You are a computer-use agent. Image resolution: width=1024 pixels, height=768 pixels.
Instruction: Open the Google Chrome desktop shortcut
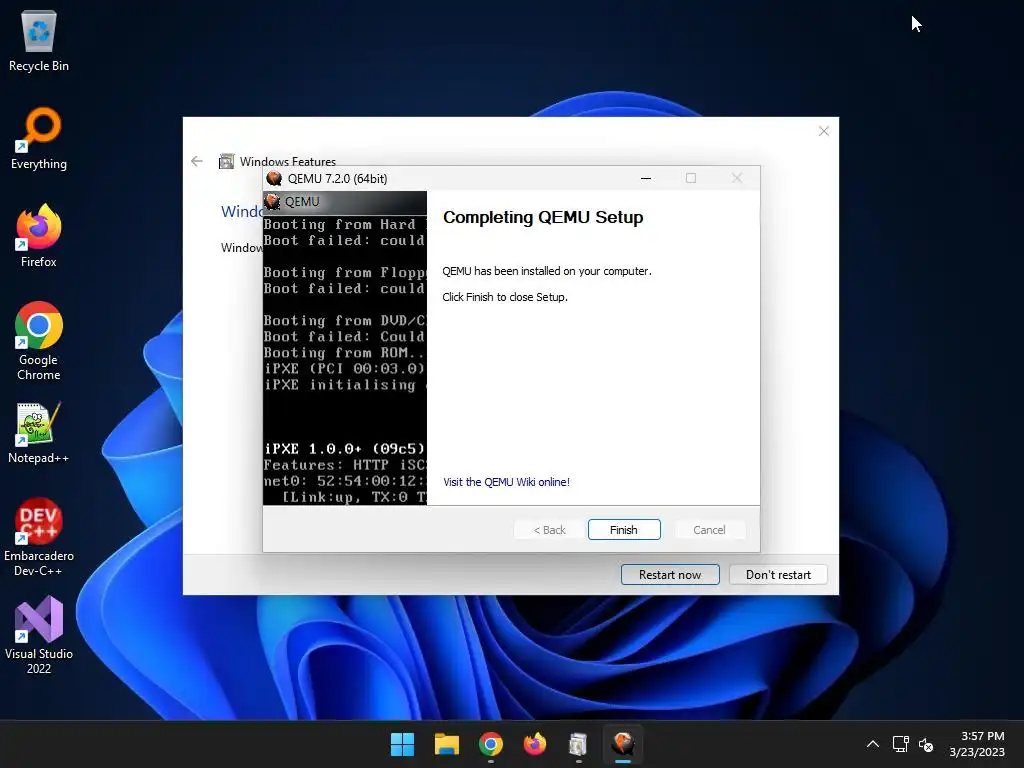click(39, 341)
